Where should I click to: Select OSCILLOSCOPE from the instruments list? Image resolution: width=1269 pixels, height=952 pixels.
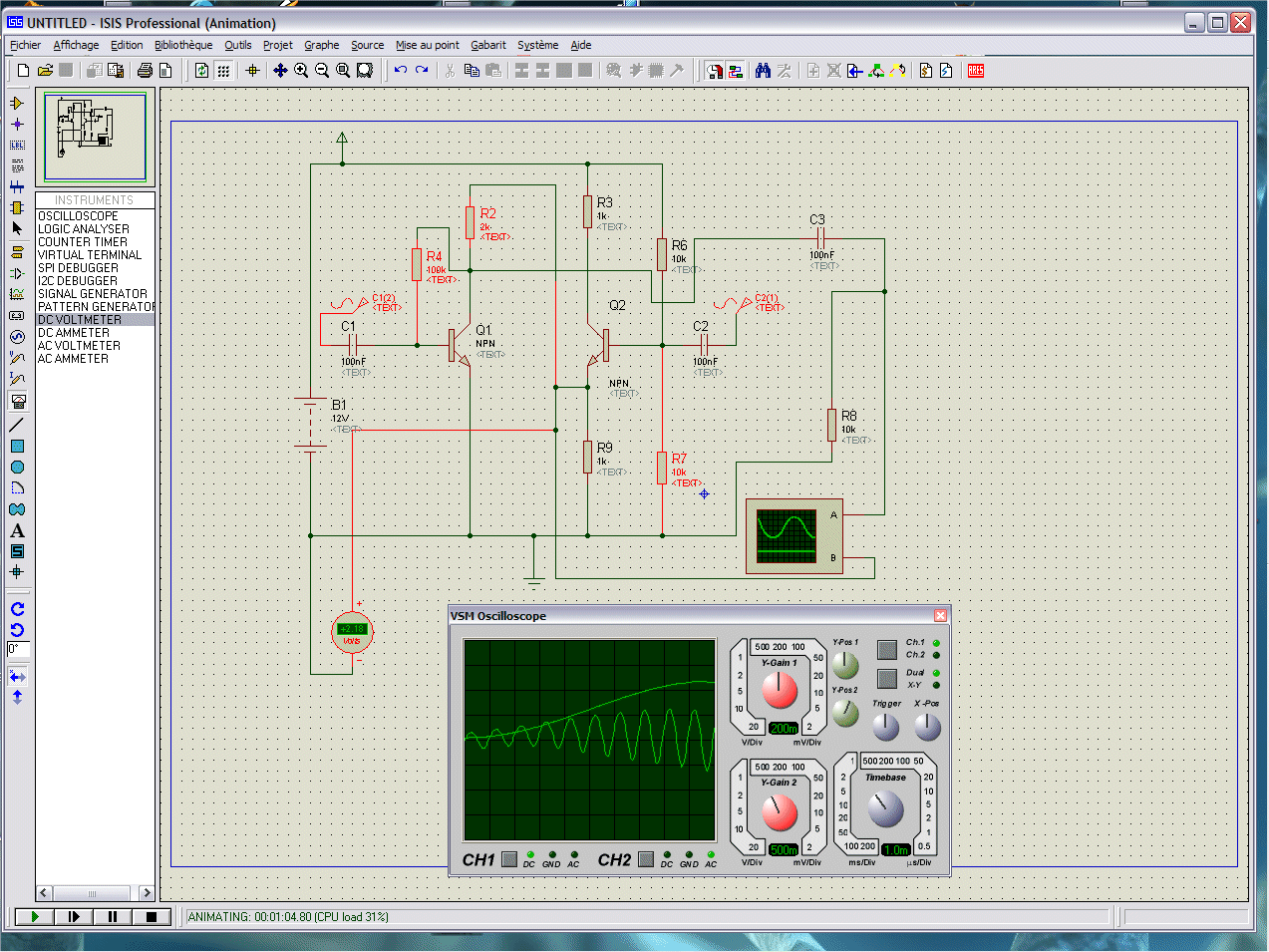(x=78, y=216)
